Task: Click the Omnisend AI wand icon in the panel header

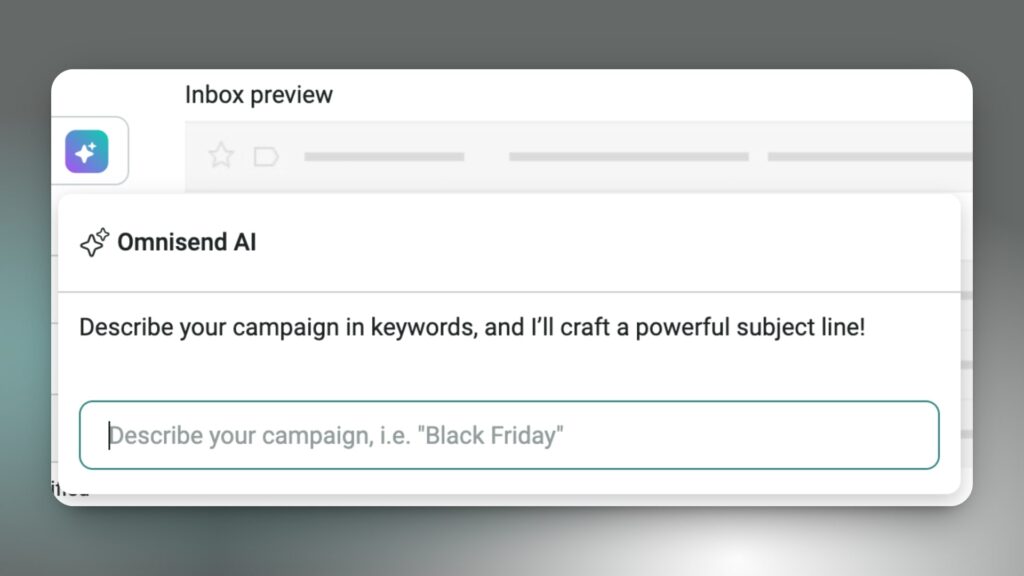Action: [94, 241]
